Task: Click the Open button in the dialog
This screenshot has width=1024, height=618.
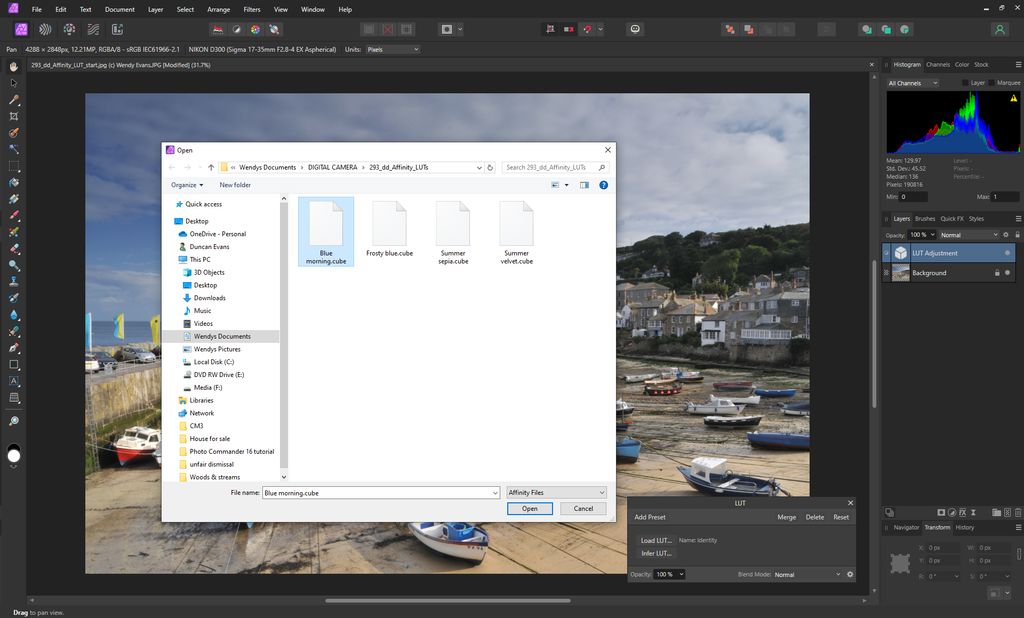Action: click(x=529, y=509)
